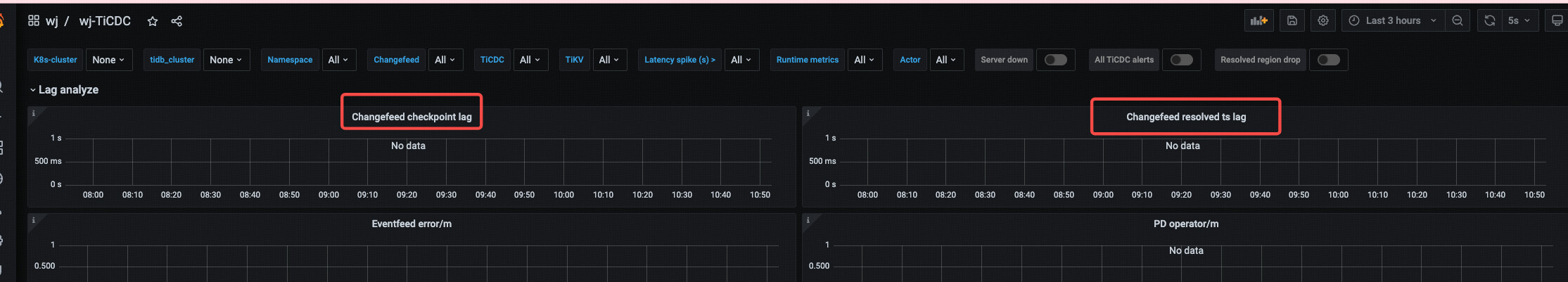Open the Last 3 hours time picker
This screenshot has height=282, width=1568.
pyautogui.click(x=1393, y=21)
